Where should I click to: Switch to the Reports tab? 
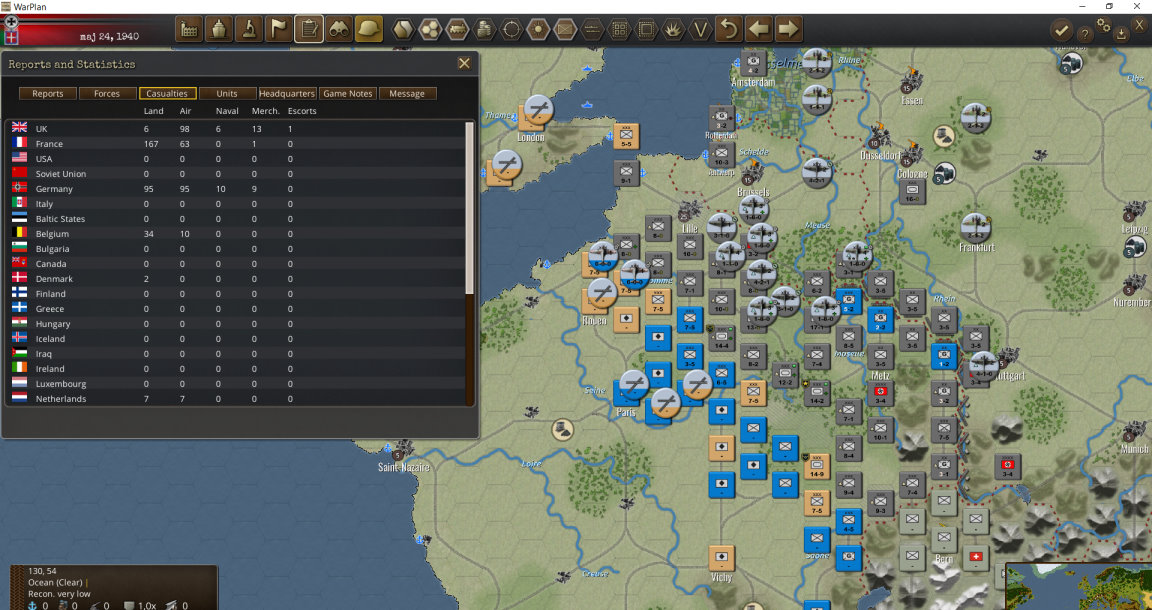pyautogui.click(x=47, y=93)
